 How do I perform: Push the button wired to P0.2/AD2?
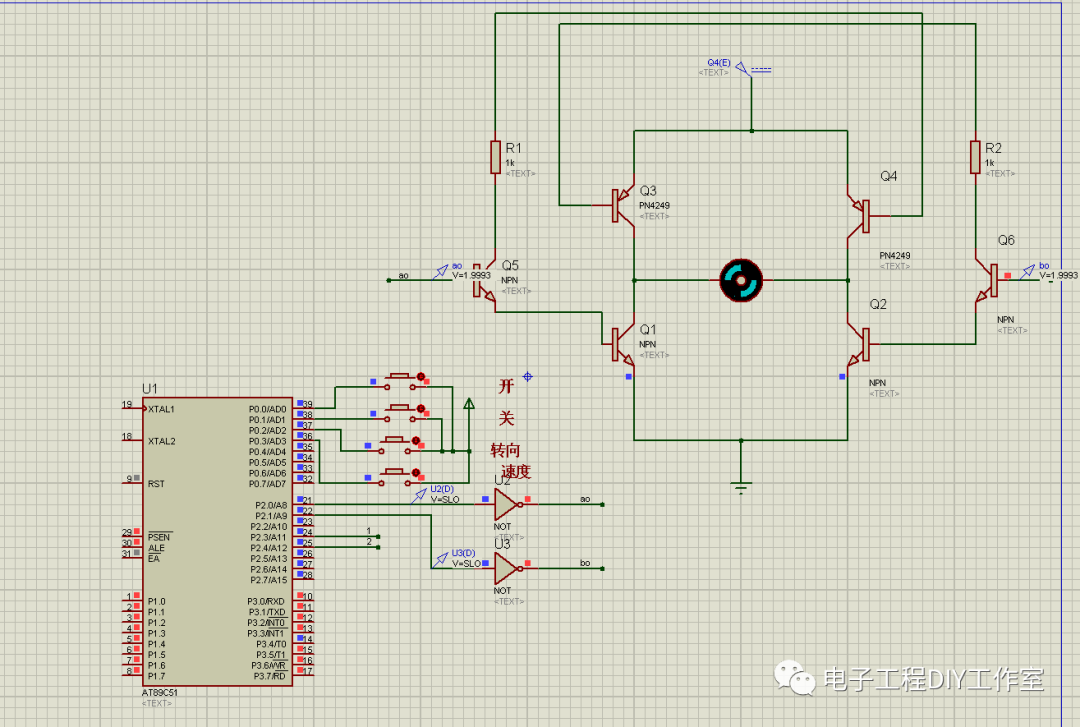(395, 444)
